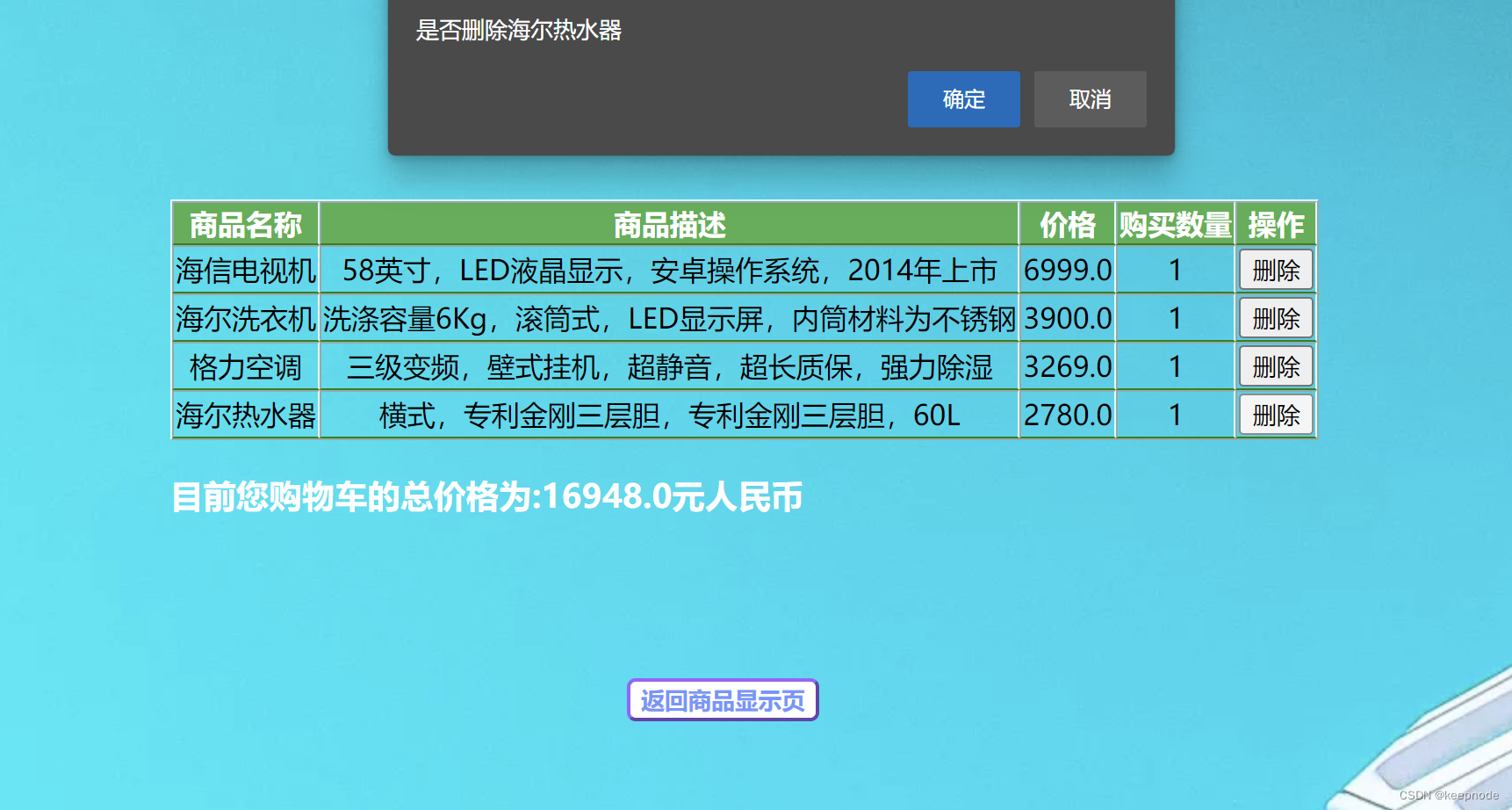Click the 购买数量 column header
The image size is (1512, 810).
1175,225
